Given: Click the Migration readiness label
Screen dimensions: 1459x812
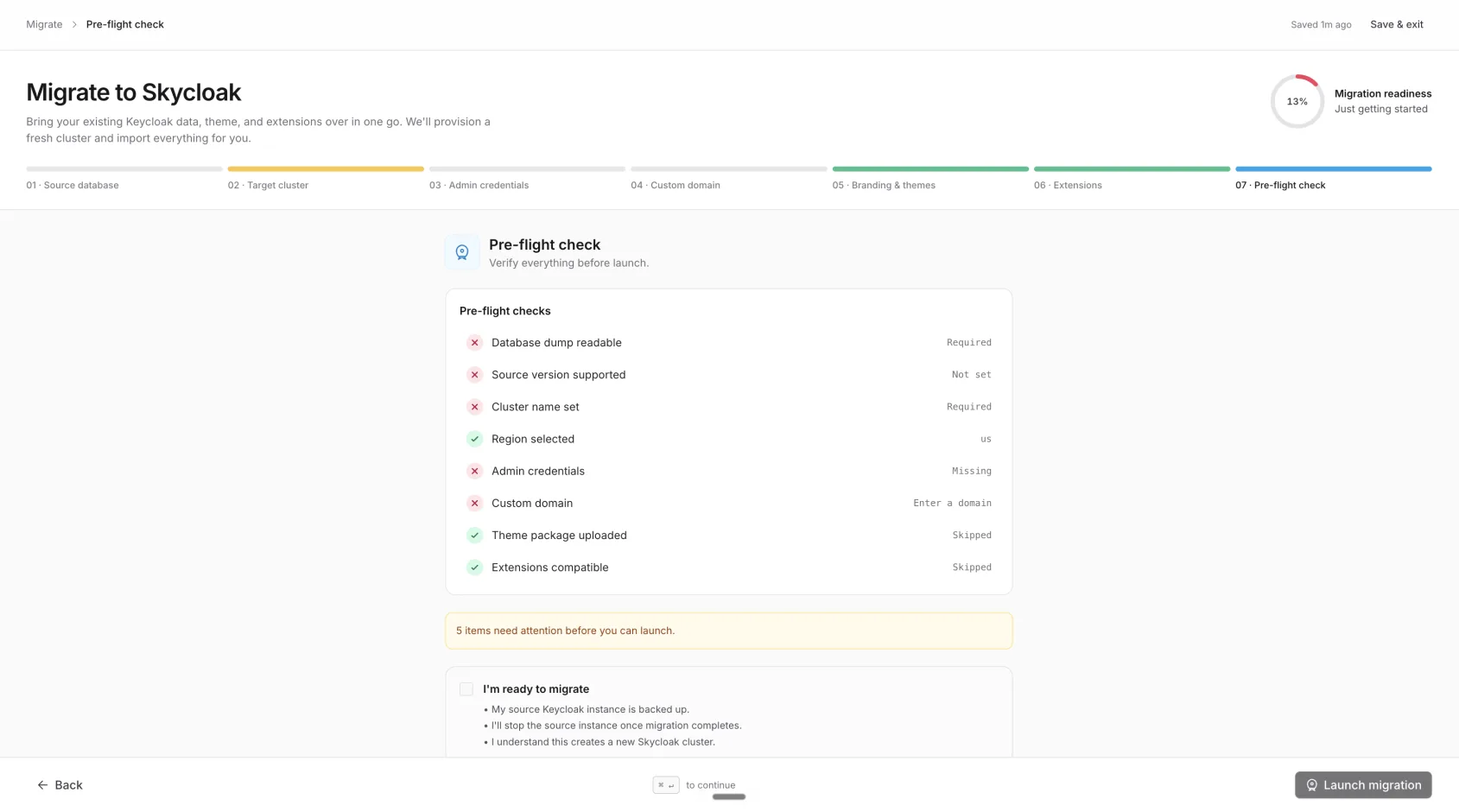Looking at the screenshot, I should pyautogui.click(x=1382, y=93).
